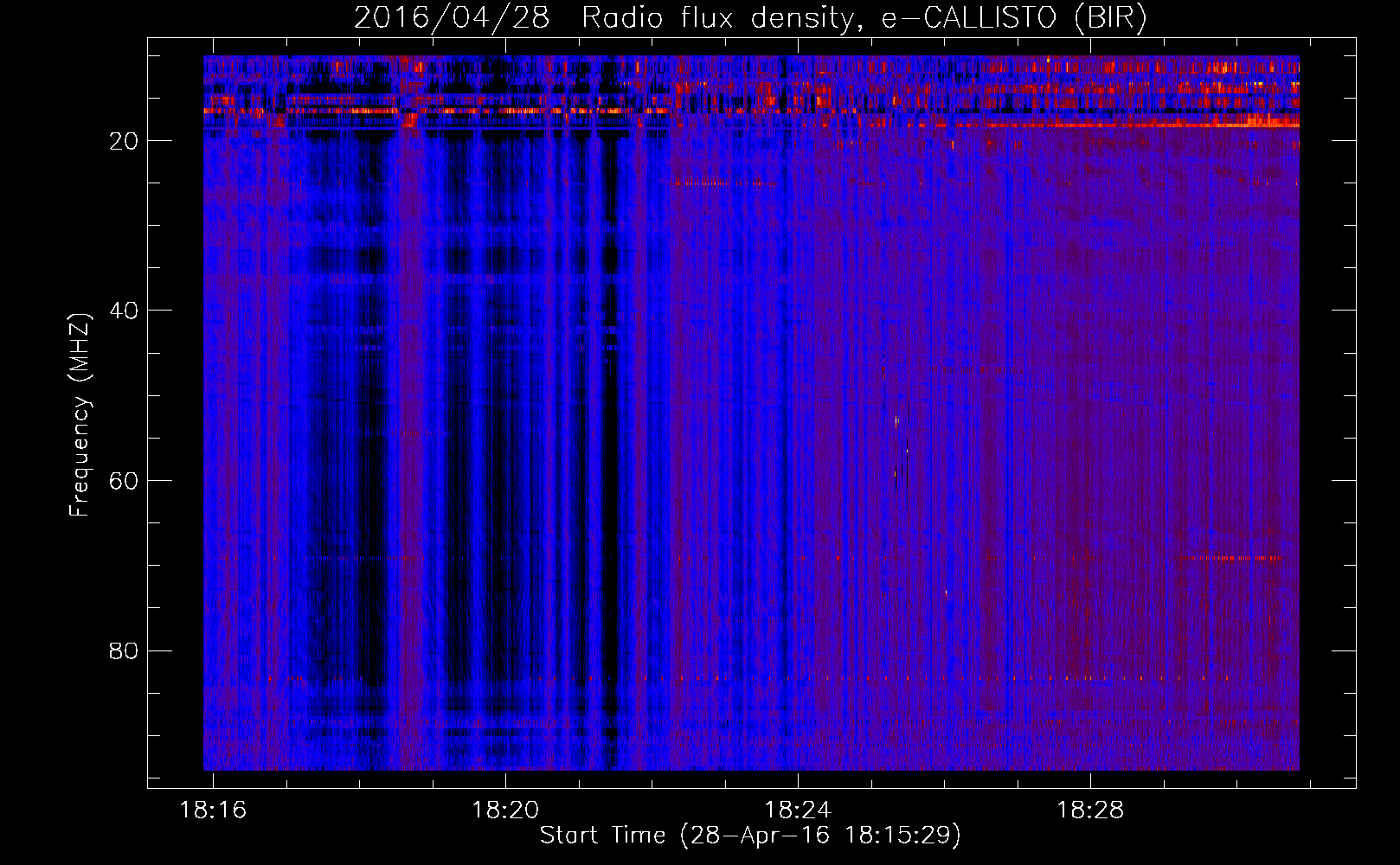The width and height of the screenshot is (1400, 865).
Task: Click the 'Frequency (MHZ)' y-axis label
Action: coord(80,415)
